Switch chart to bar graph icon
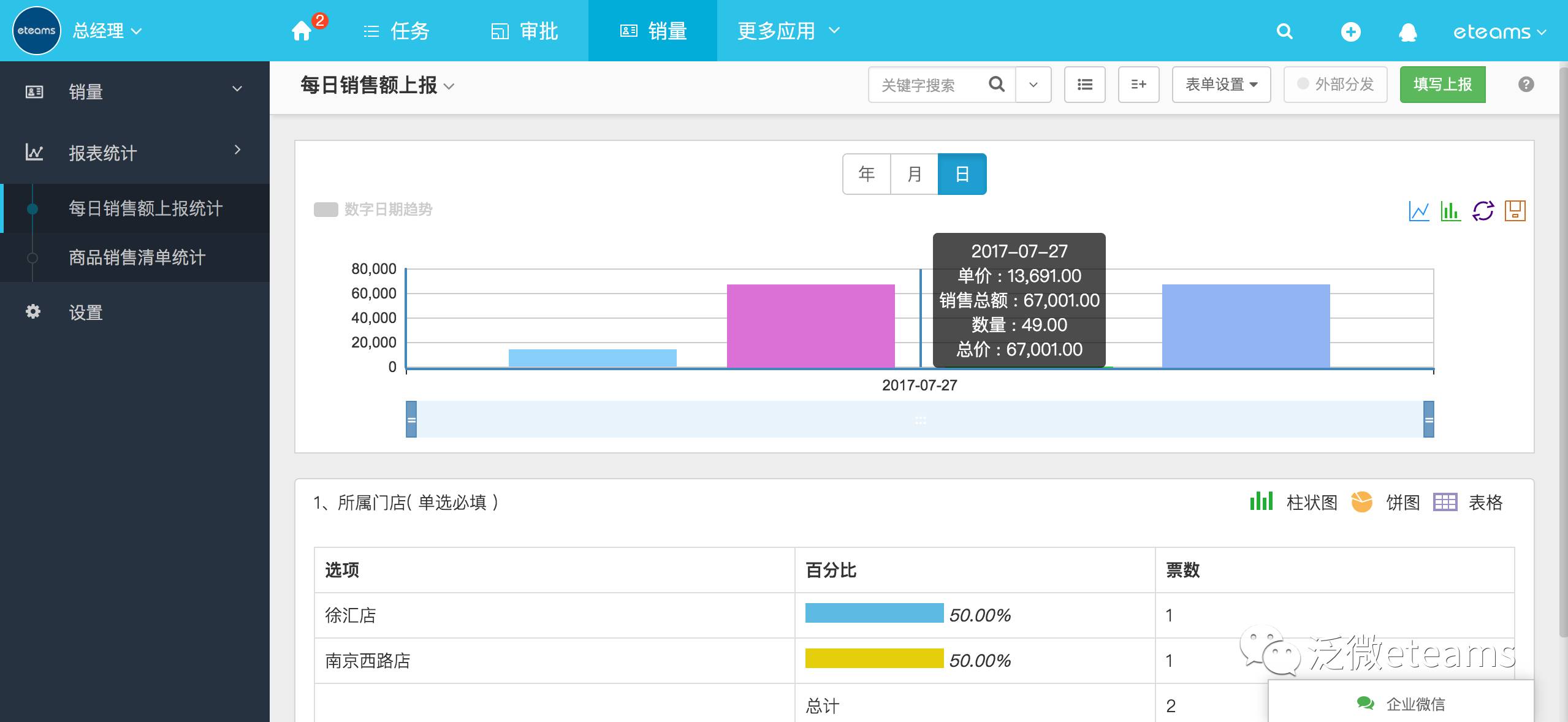The height and width of the screenshot is (722, 1568). click(x=1450, y=211)
